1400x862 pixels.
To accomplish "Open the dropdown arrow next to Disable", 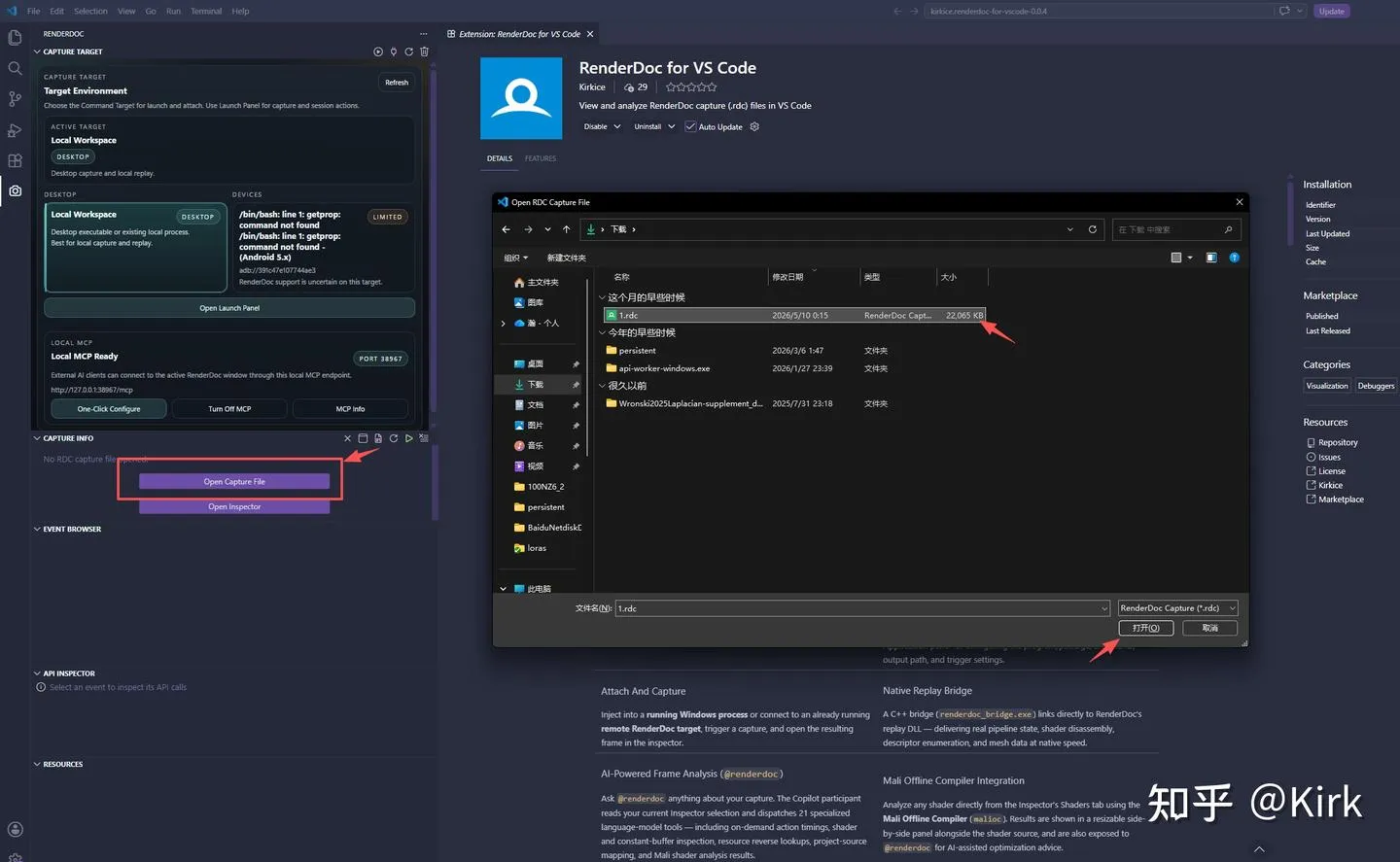I will point(617,126).
